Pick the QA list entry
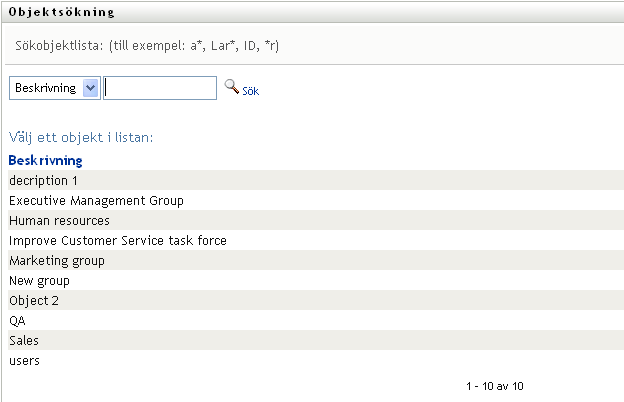 click(x=17, y=320)
